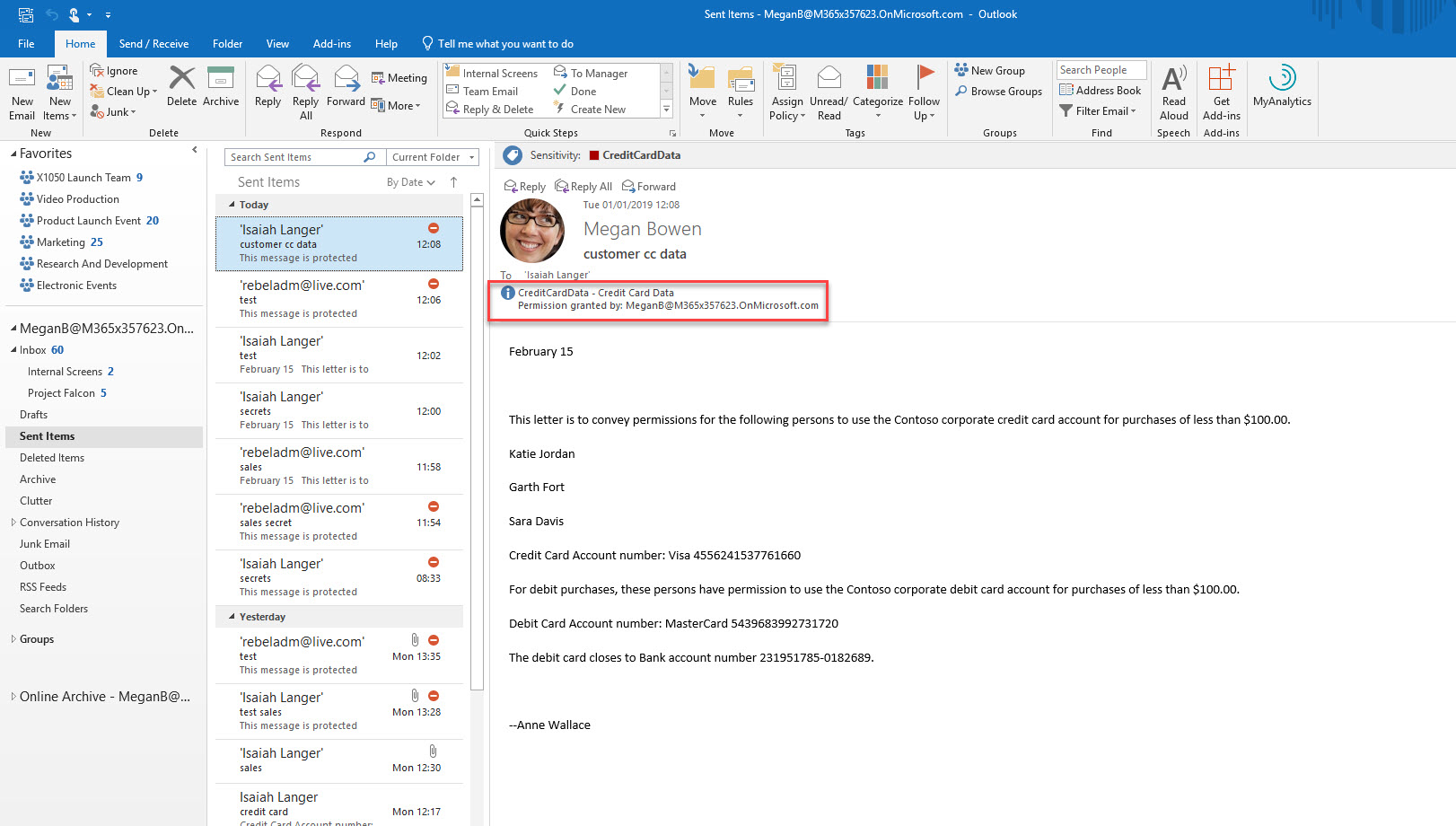Image resolution: width=1456 pixels, height=826 pixels.
Task: Apply the Internal Screens quick step
Action: [x=492, y=74]
